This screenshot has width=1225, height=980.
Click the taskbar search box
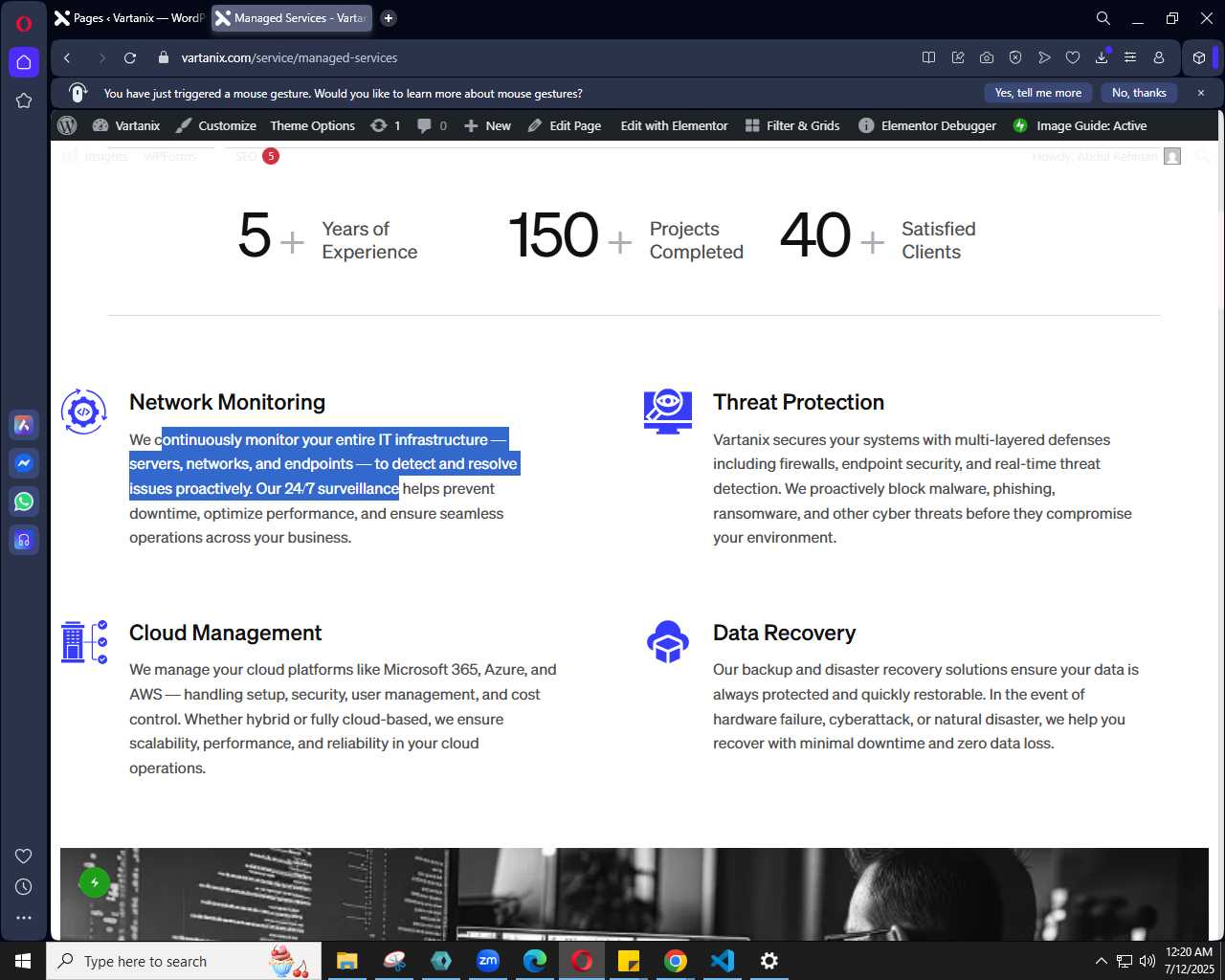click(x=184, y=961)
